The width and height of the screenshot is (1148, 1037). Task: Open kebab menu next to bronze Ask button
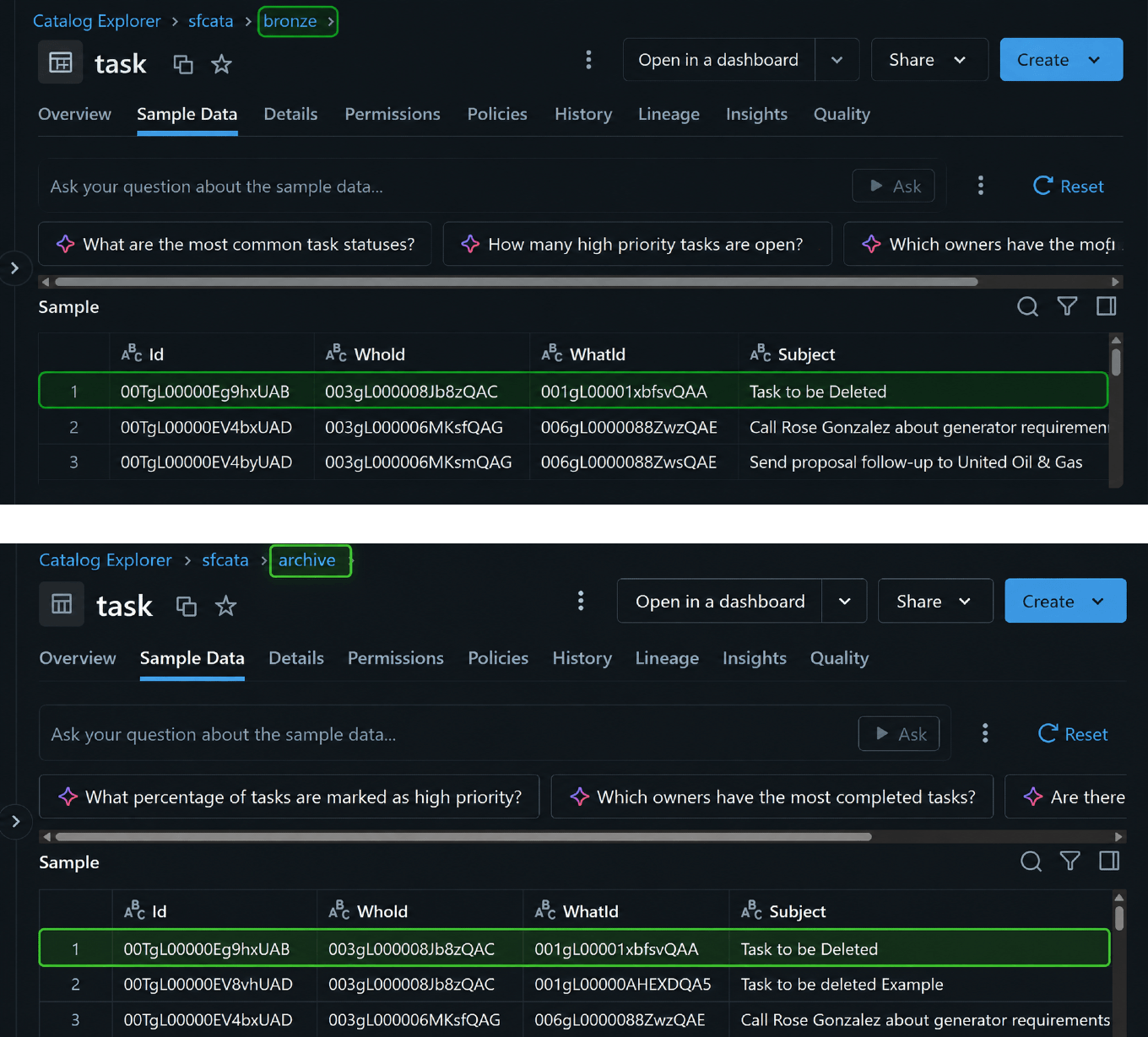[x=980, y=186]
